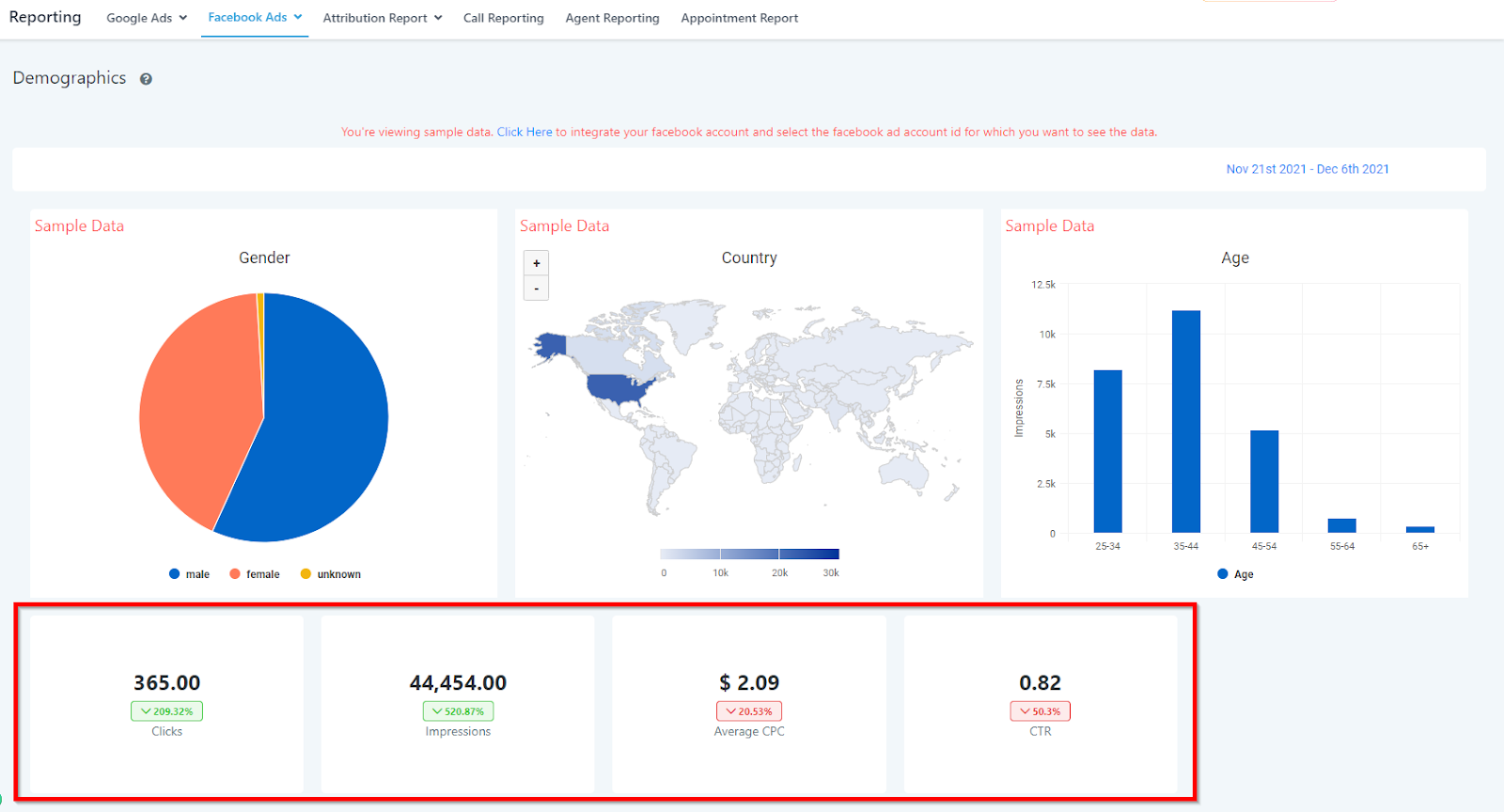Open the Call Reporting tab
The width and height of the screenshot is (1504, 812).
[504, 18]
